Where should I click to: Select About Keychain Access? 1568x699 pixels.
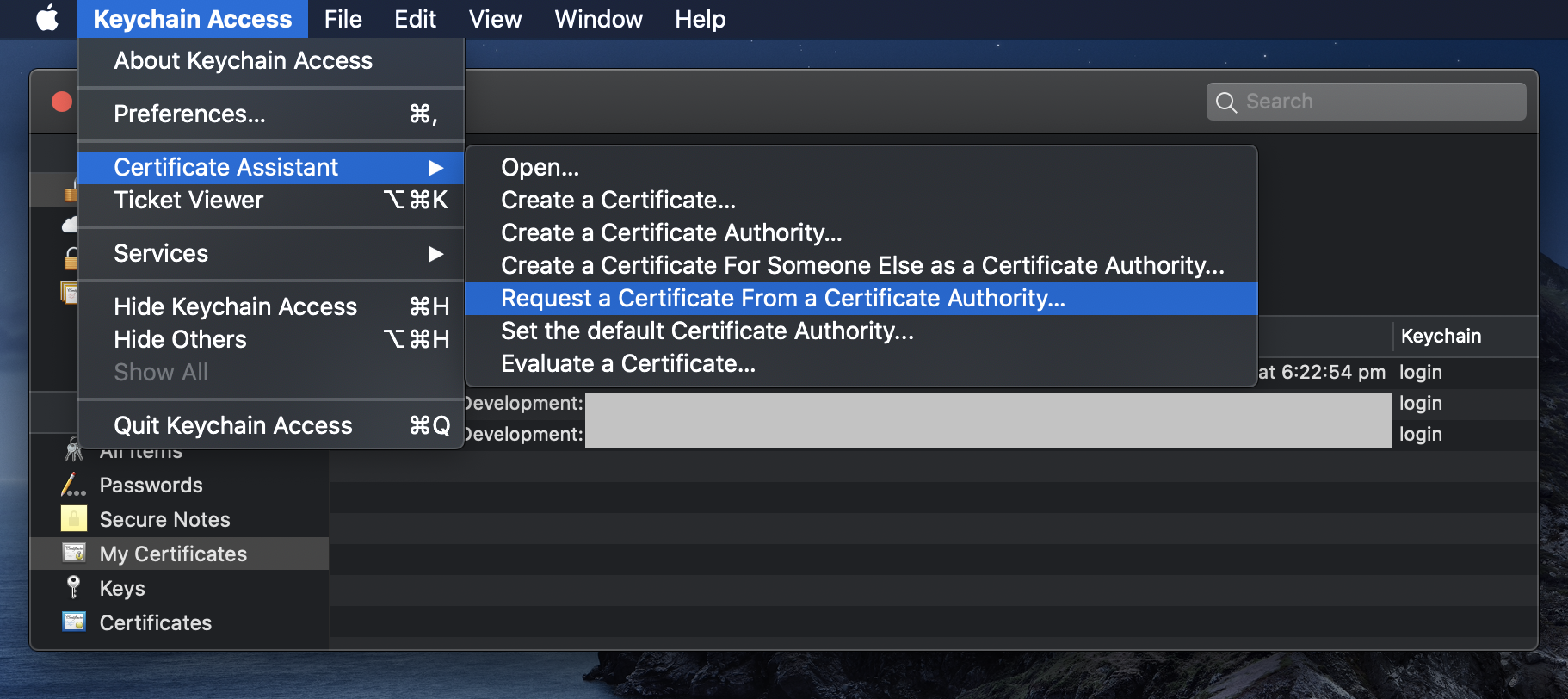click(x=271, y=60)
